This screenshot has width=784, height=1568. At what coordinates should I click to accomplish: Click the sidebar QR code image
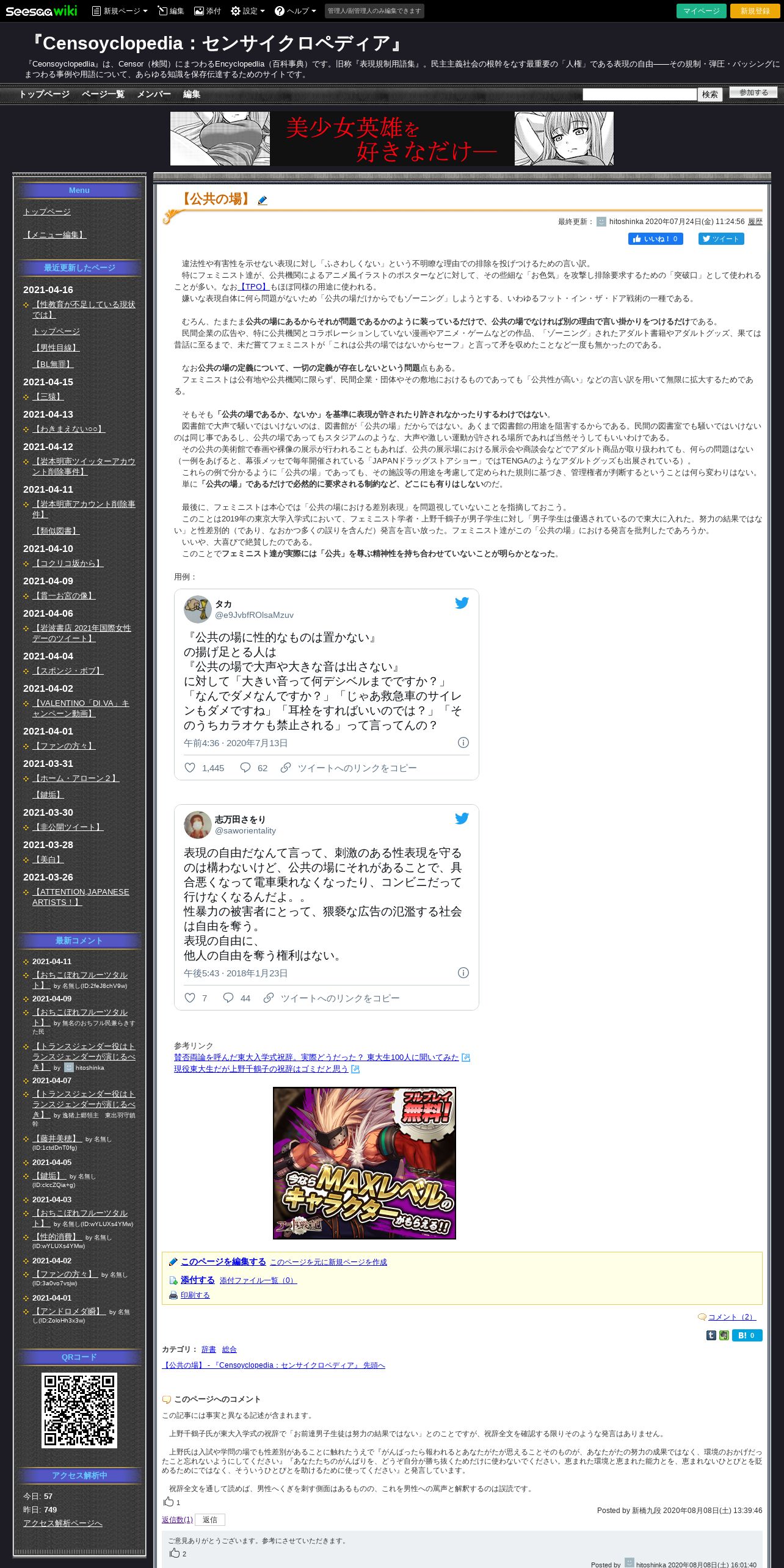coord(79,1410)
